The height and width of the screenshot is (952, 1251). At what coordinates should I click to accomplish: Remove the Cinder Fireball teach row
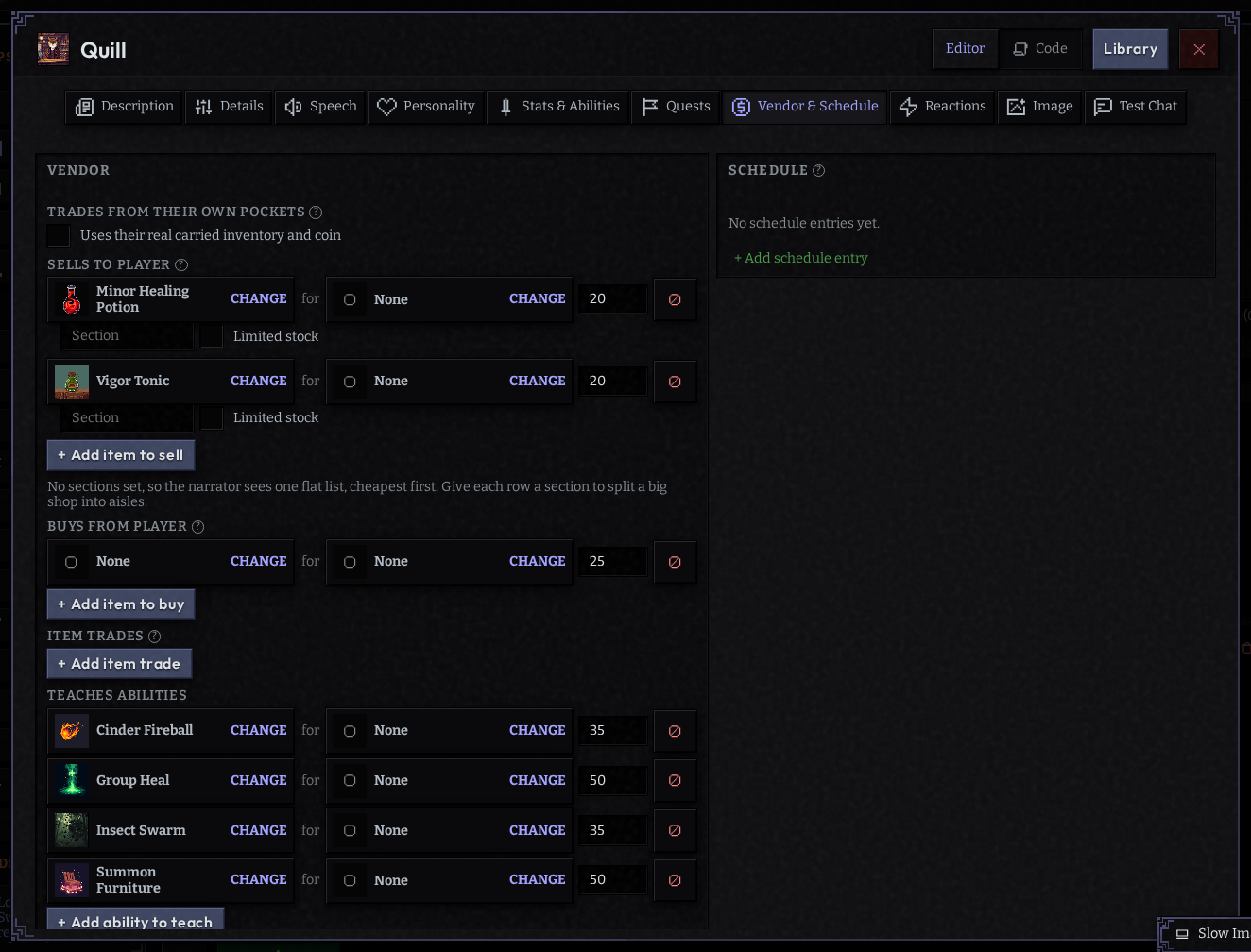point(675,731)
